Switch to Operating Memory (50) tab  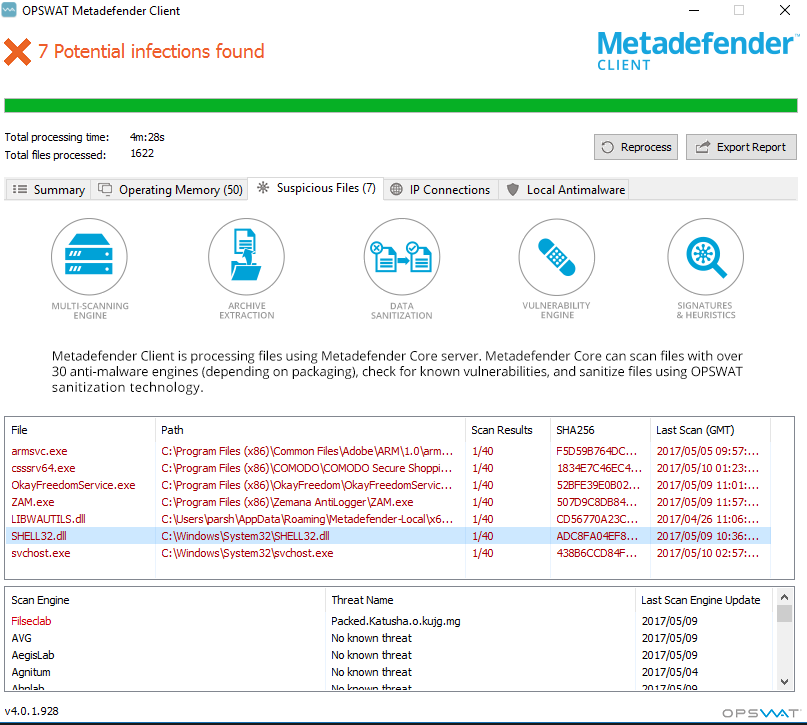click(x=170, y=189)
